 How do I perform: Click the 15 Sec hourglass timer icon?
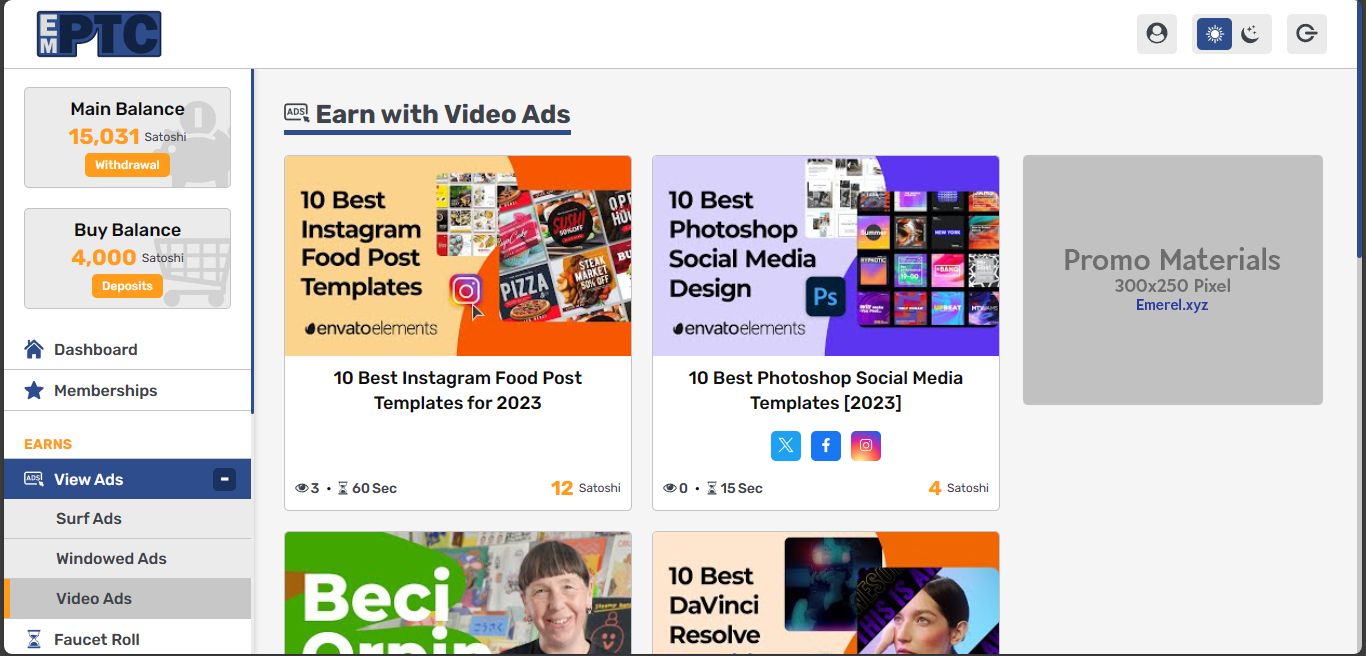[x=712, y=488]
